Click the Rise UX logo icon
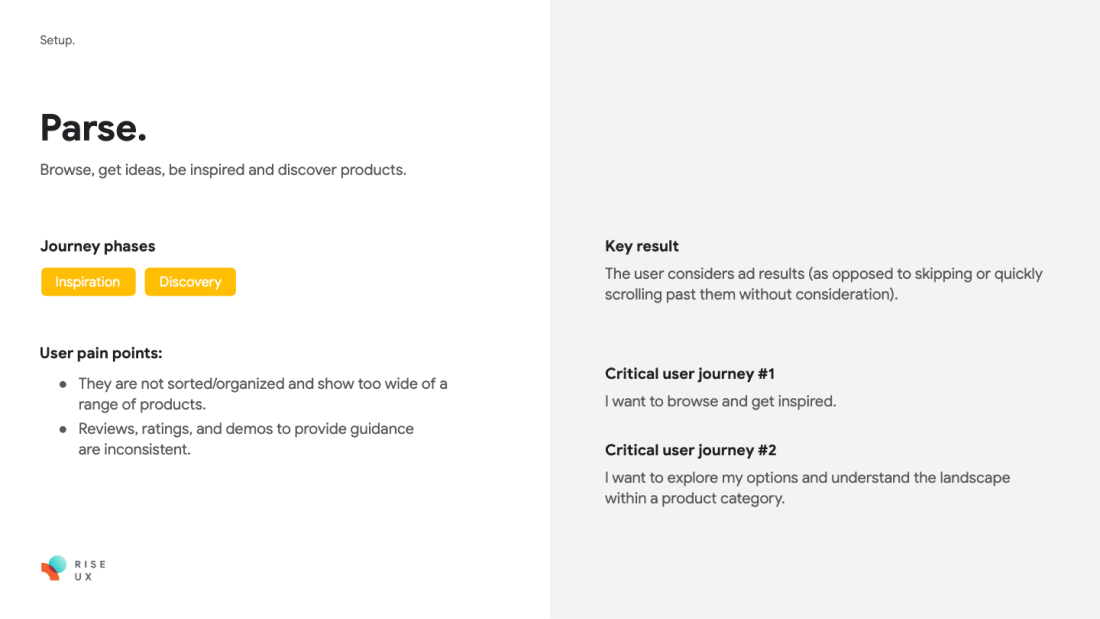Screen dimensions: 1100x619 pos(54,568)
